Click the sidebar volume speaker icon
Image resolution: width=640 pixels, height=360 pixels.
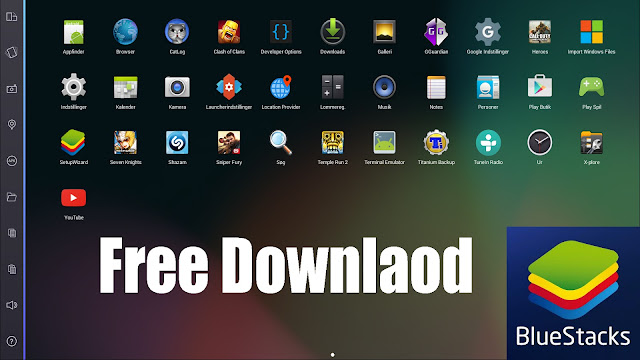coord(11,305)
